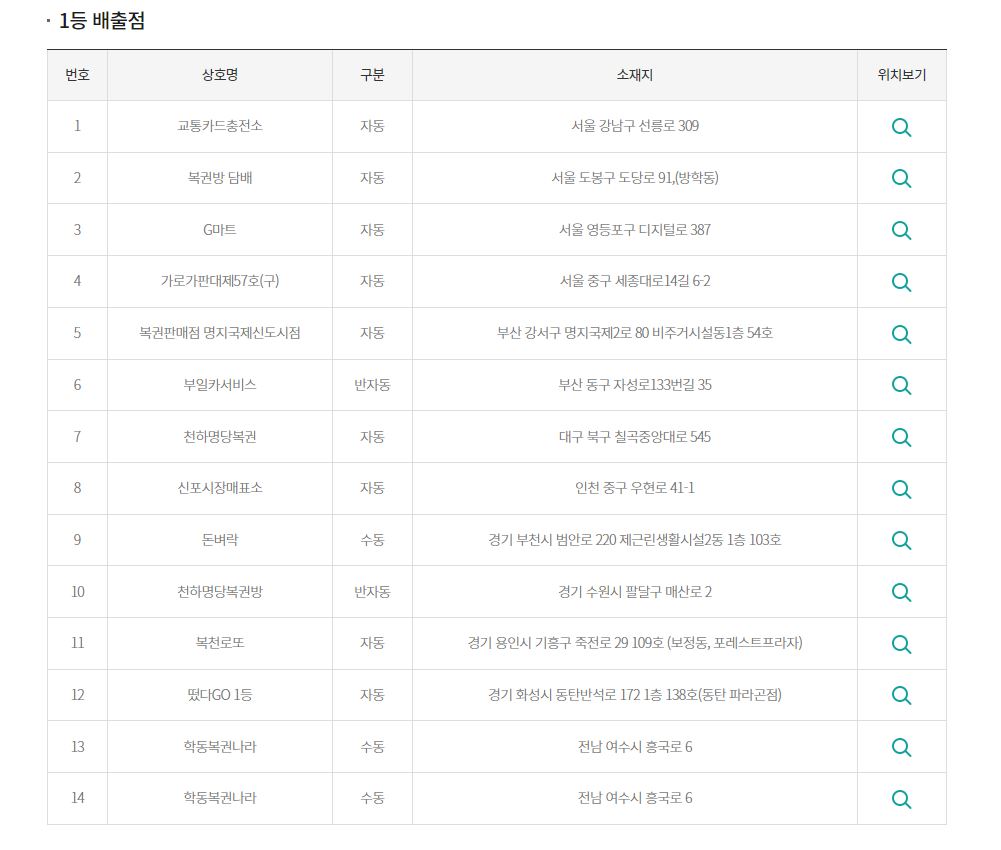Click the location icon in row 14

coord(901,799)
